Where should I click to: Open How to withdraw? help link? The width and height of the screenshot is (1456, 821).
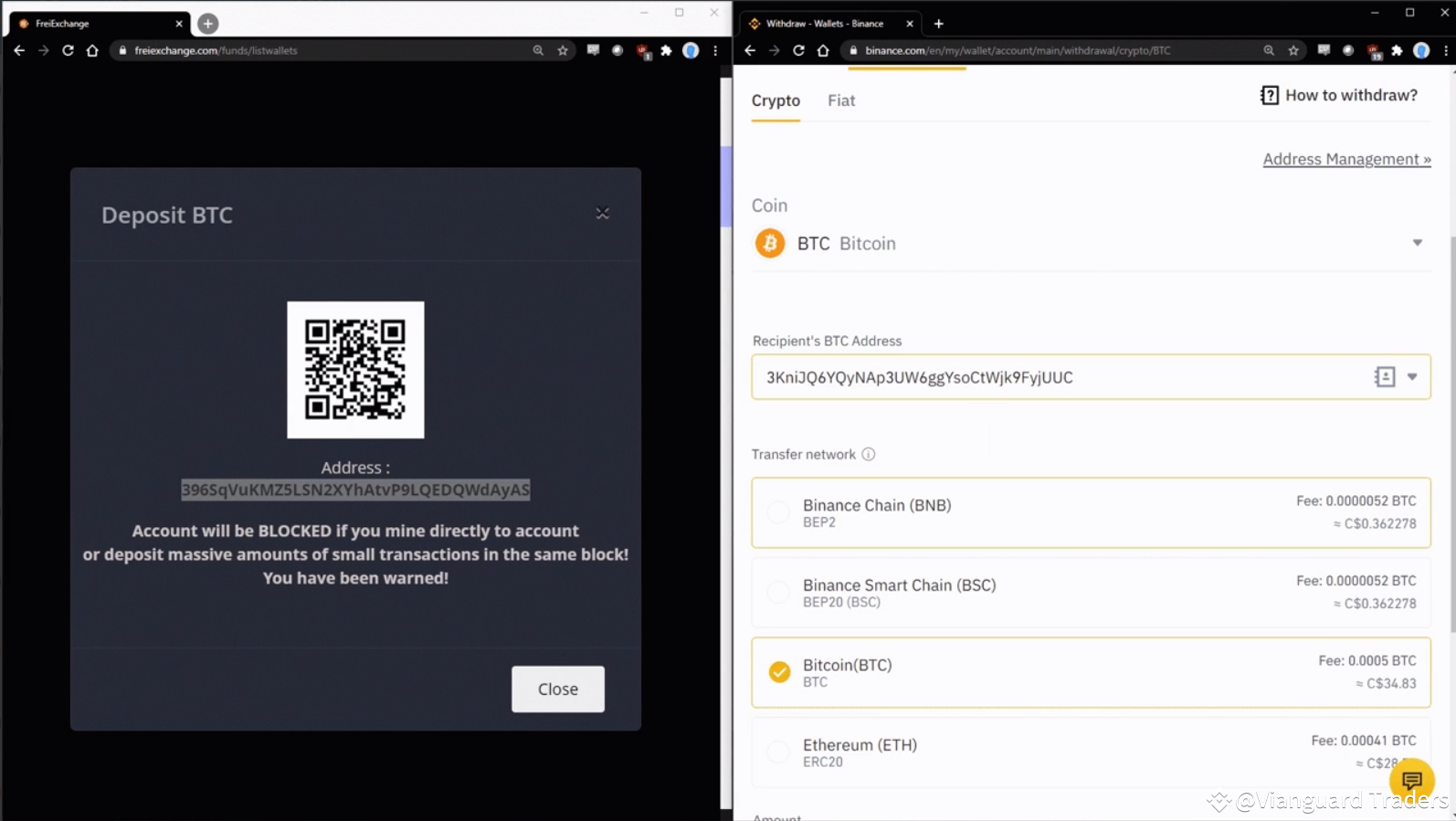1339,95
